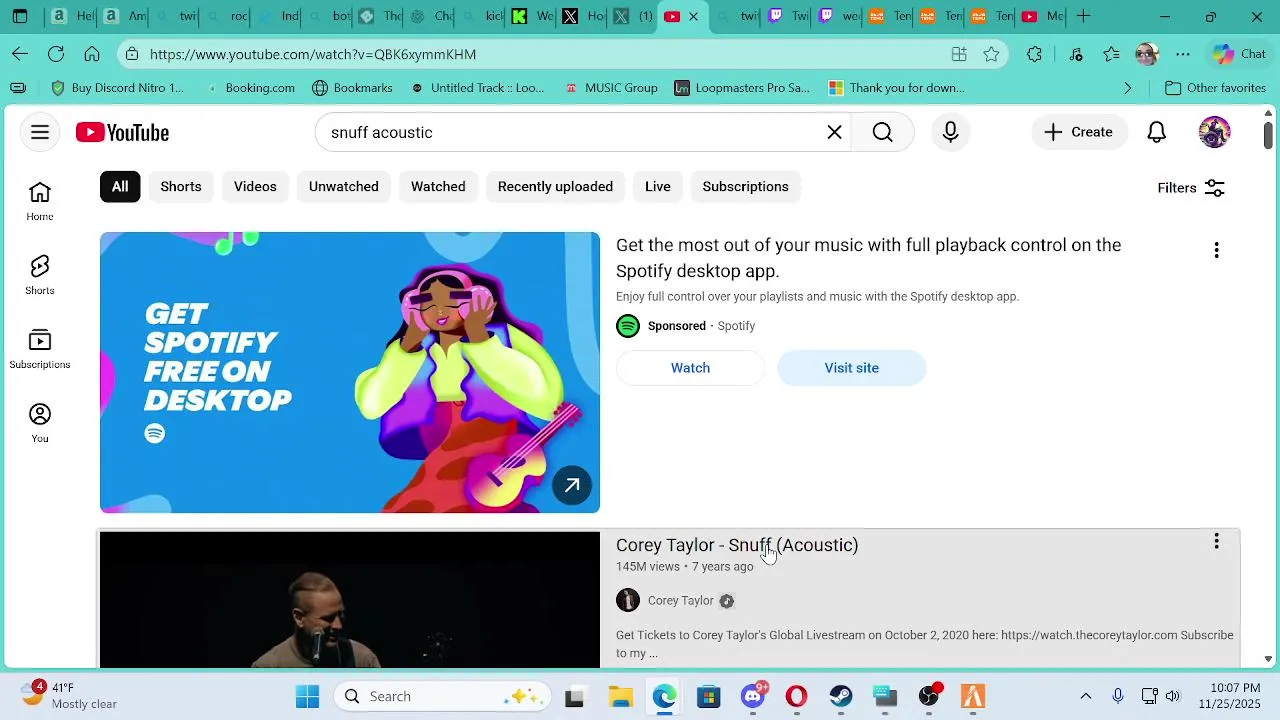Click the Visit site button
This screenshot has width=1280, height=720.
point(851,368)
